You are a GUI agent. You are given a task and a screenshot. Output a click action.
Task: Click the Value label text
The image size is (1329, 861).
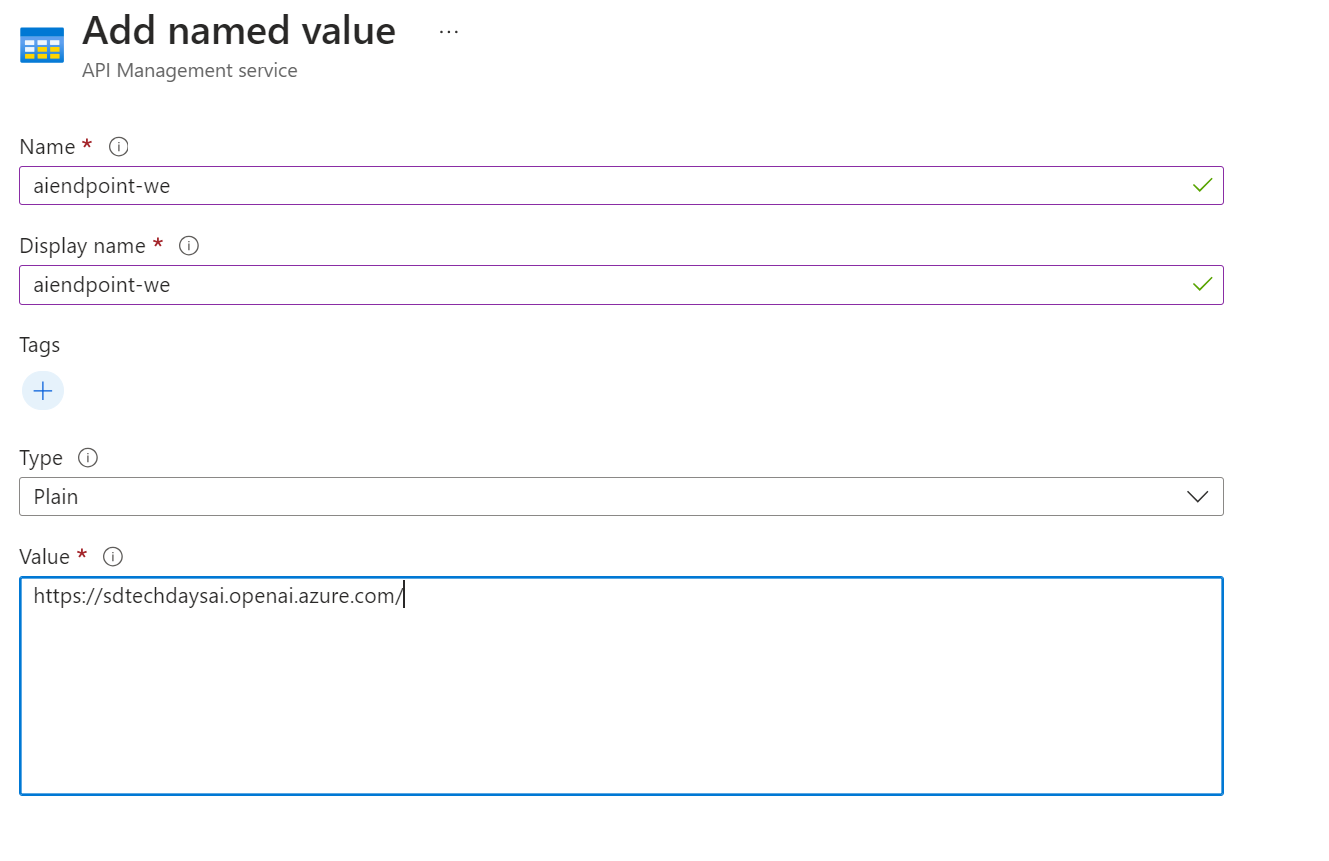tap(45, 557)
